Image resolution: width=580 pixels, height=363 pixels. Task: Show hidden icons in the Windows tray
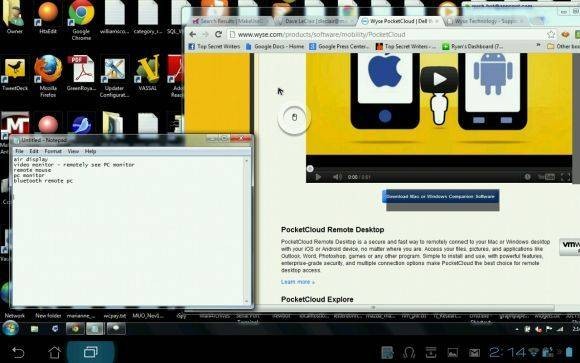517,329
